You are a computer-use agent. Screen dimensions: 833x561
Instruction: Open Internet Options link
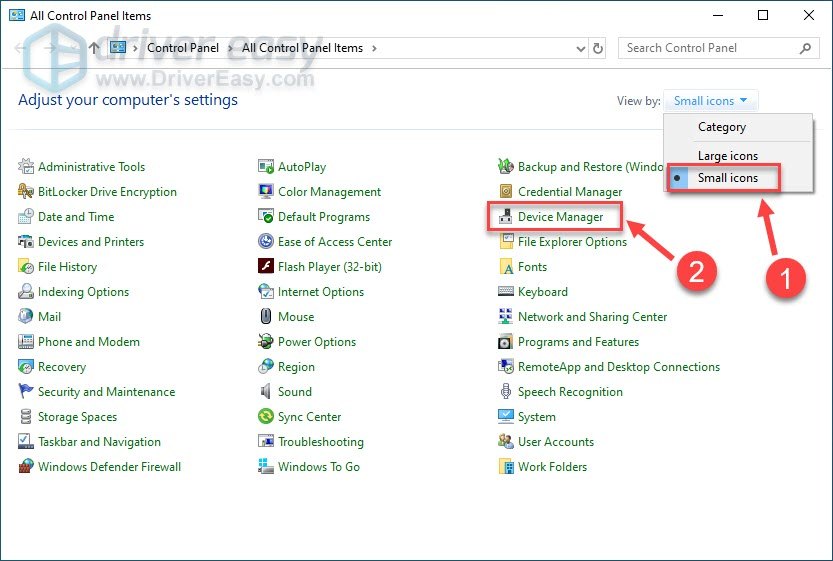[321, 291]
